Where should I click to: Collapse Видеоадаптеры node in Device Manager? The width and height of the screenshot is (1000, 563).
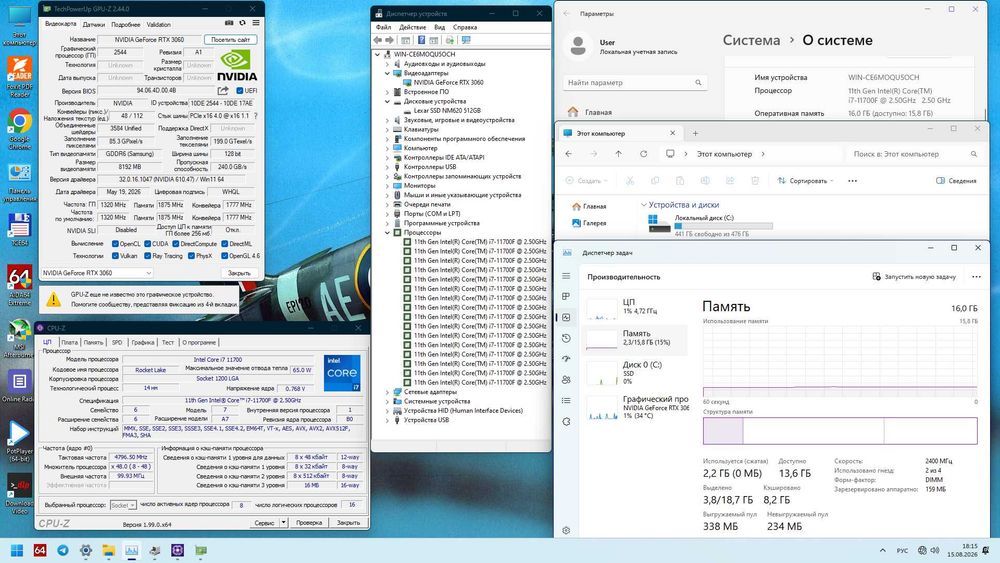pyautogui.click(x=387, y=73)
